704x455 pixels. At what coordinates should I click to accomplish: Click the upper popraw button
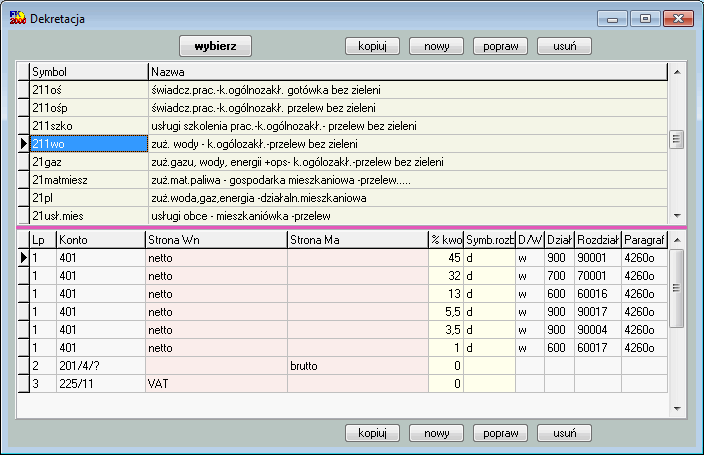(x=500, y=46)
